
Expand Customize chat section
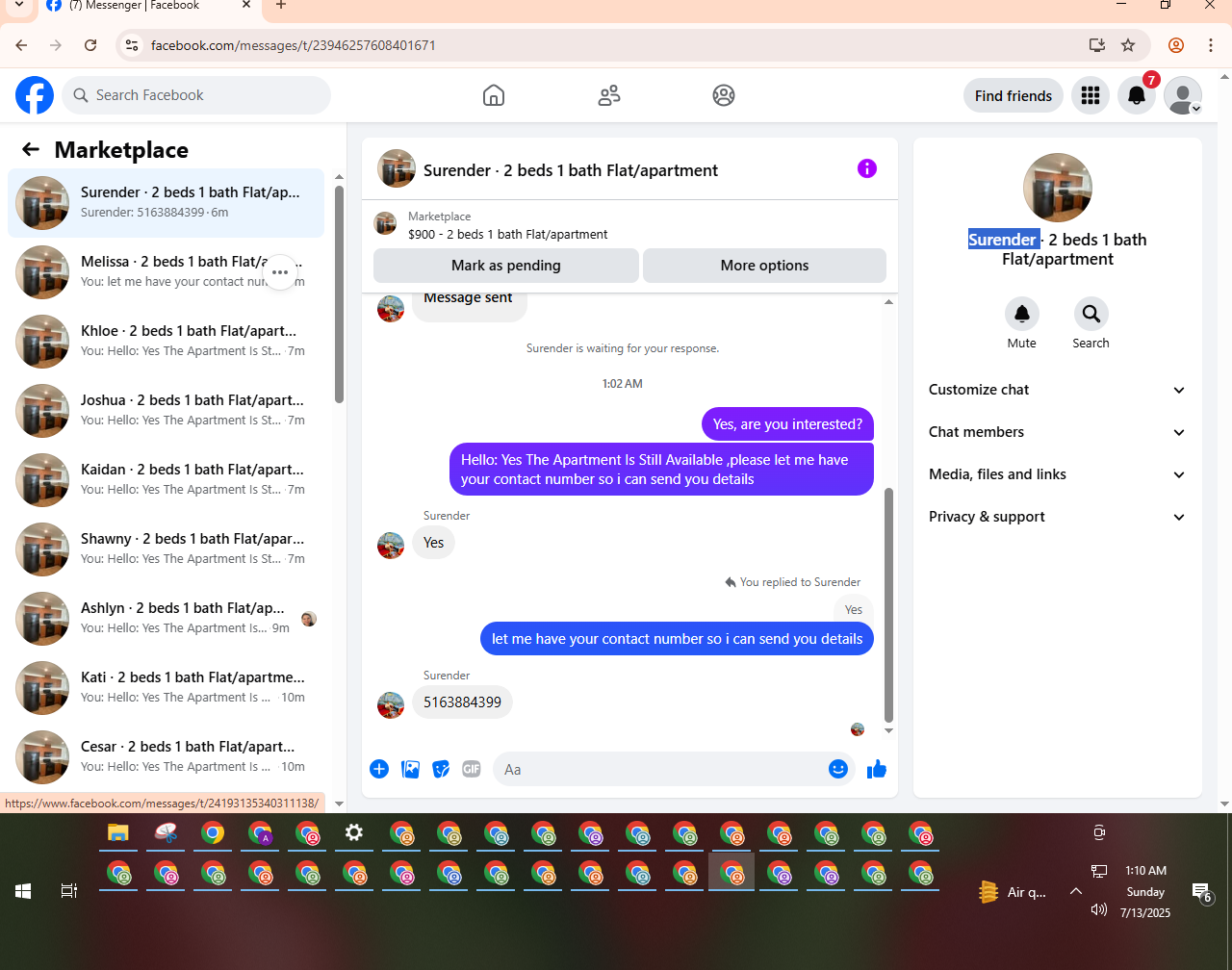point(1058,390)
